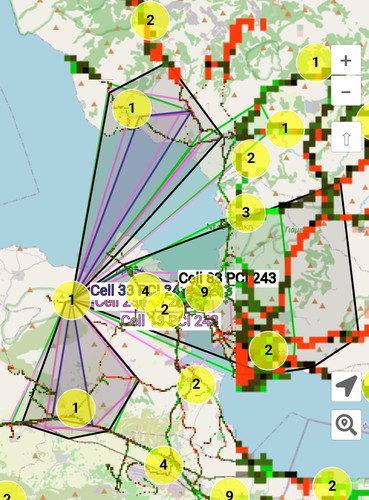The image size is (369, 500).
Task: Open cluster 9 beside Cell 83 label
Action: click(x=204, y=292)
